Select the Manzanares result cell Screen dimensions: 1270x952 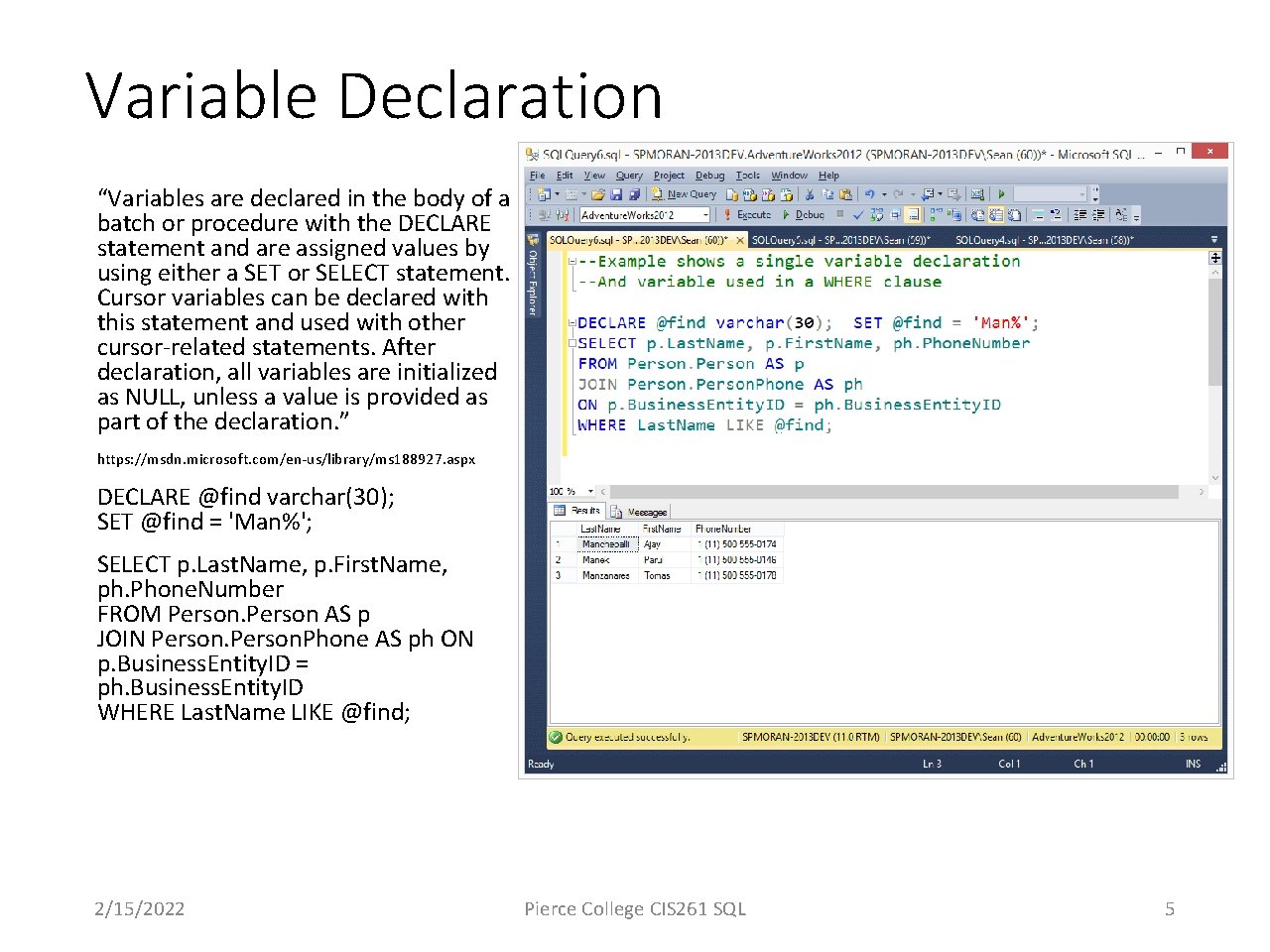point(606,576)
